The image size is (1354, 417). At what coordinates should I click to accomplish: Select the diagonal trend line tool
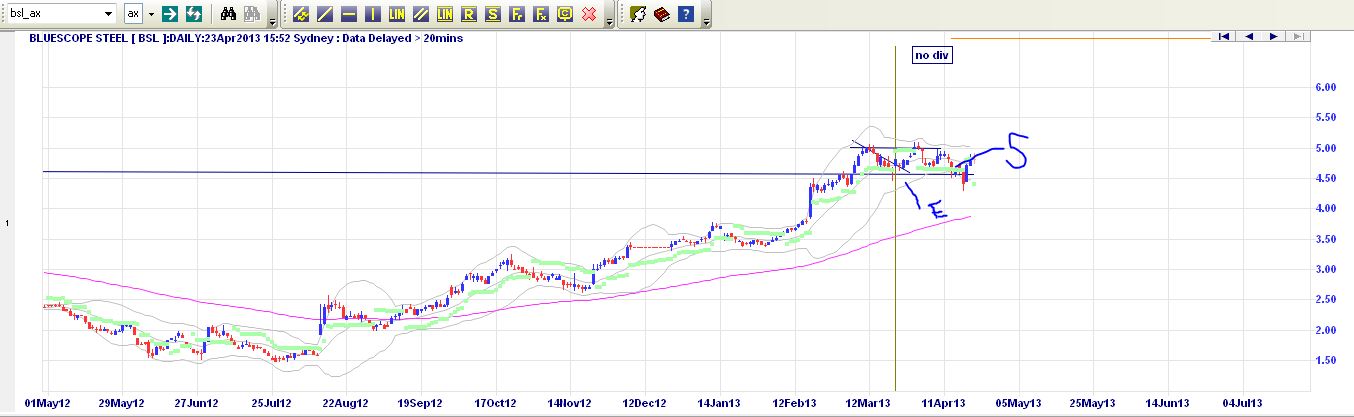pyautogui.click(x=324, y=14)
